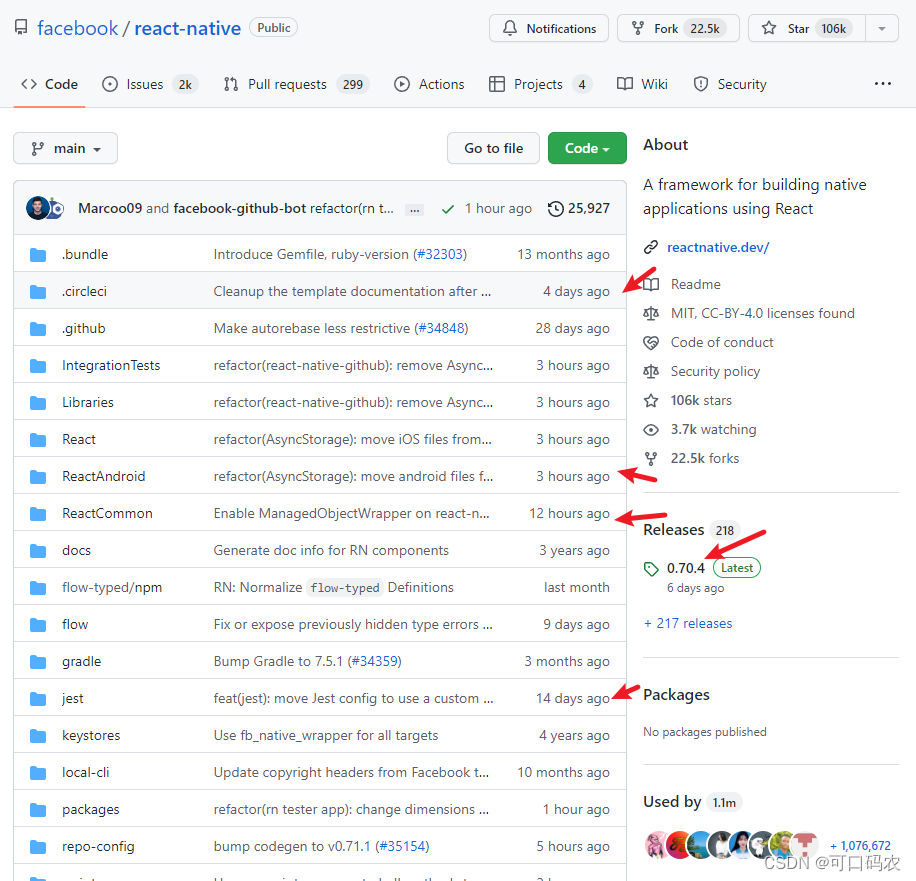The image size is (916, 881).
Task: Open the #34848 pull request link
Action: (x=441, y=328)
